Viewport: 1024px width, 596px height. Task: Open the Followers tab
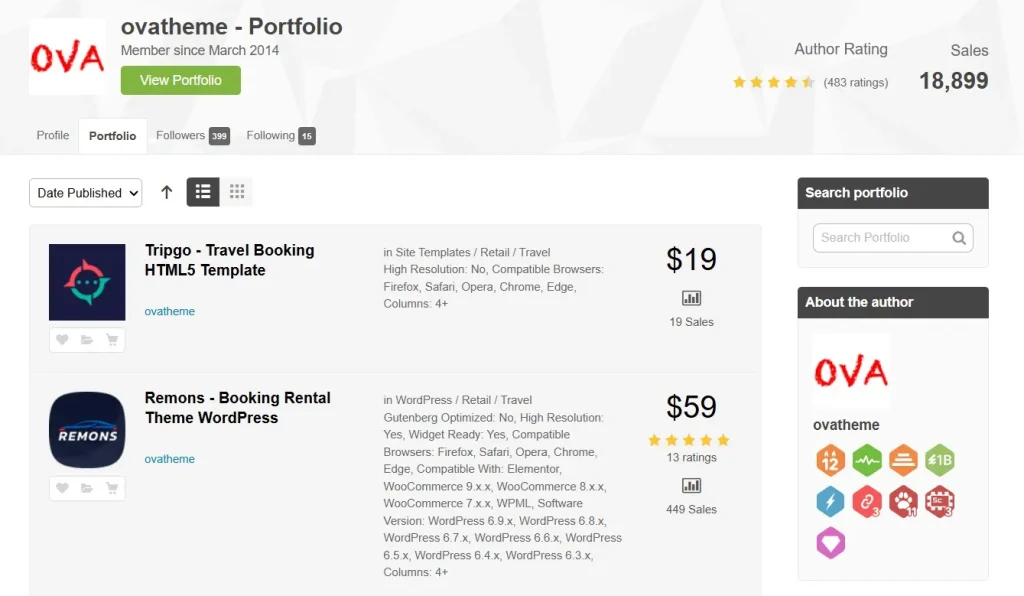[193, 135]
